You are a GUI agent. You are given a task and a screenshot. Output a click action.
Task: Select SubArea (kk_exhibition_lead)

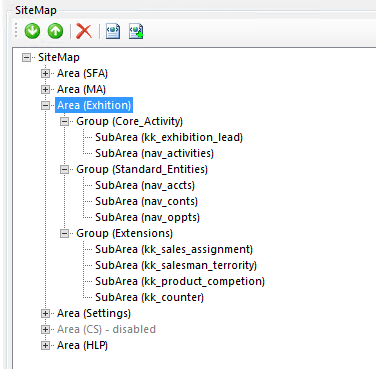coord(169,137)
